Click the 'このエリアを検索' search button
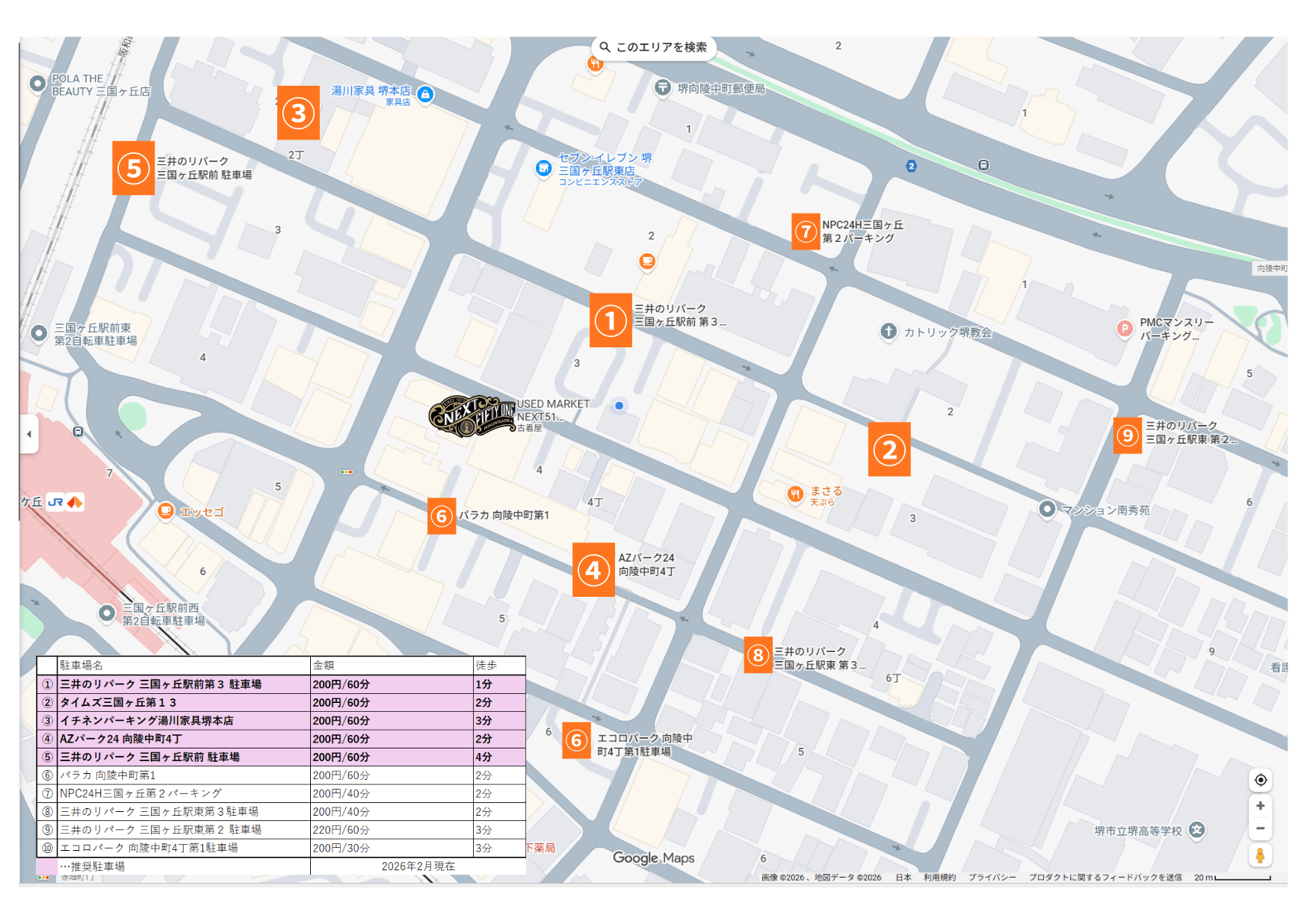Image resolution: width=1307 pixels, height=924 pixels. (654, 47)
